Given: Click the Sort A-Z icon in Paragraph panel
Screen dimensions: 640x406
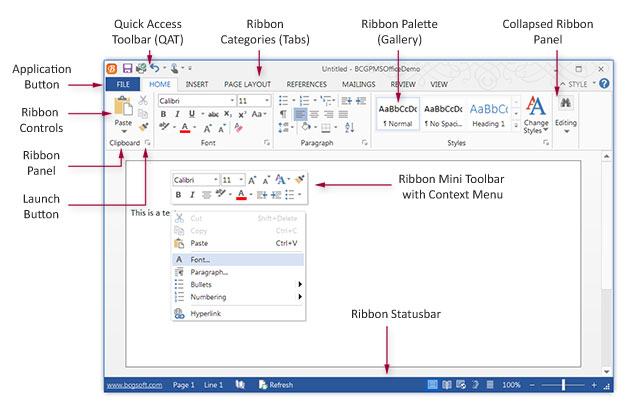Looking at the screenshot, I should click(349, 128).
